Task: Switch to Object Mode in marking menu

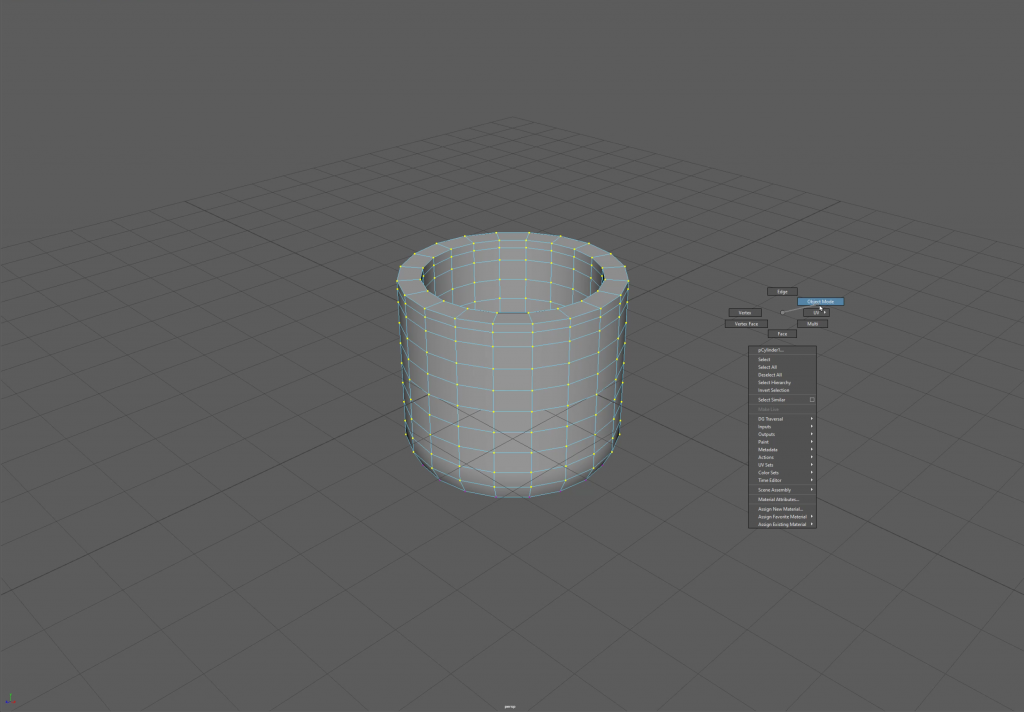Action: click(x=820, y=301)
